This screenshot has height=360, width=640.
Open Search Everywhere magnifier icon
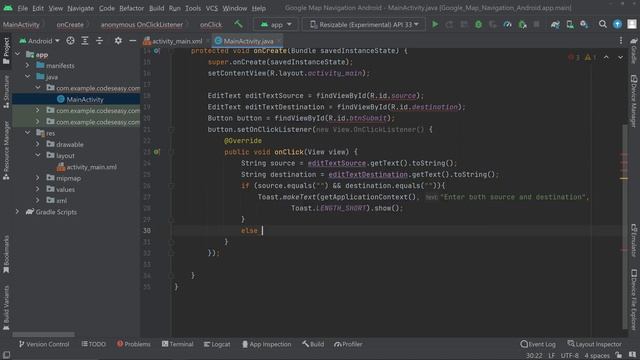(602, 24)
